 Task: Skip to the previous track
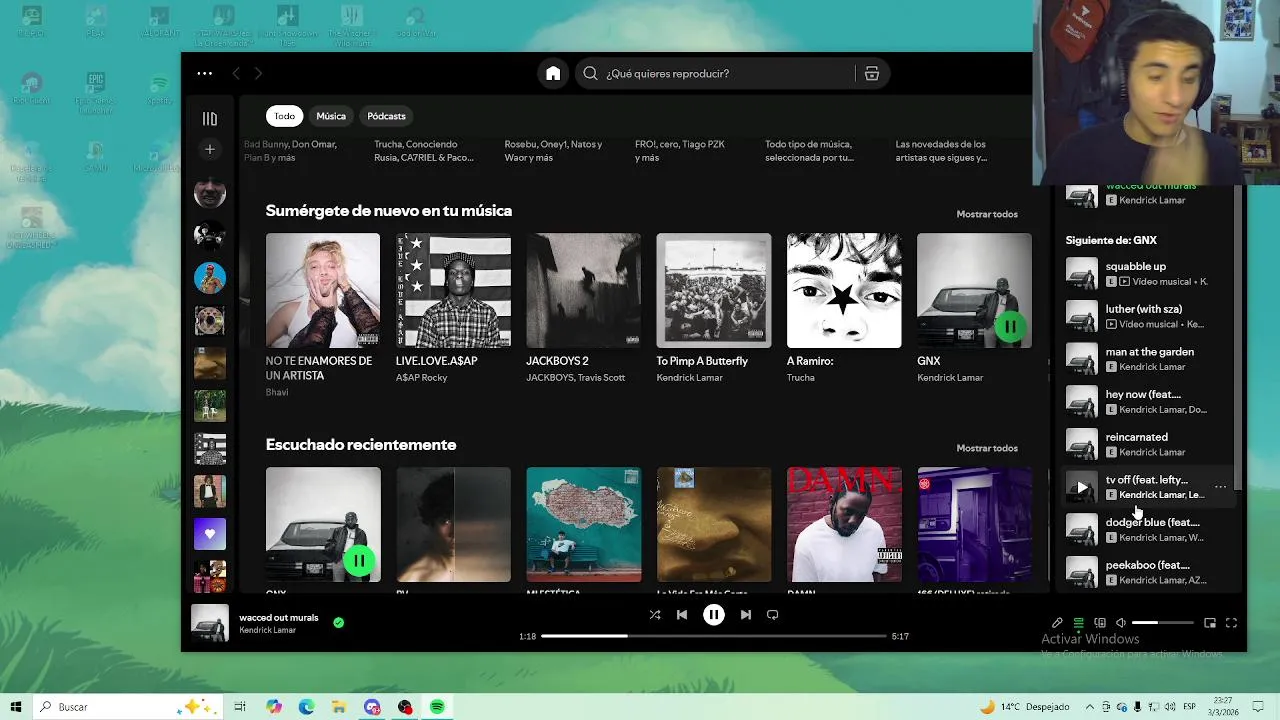click(682, 615)
